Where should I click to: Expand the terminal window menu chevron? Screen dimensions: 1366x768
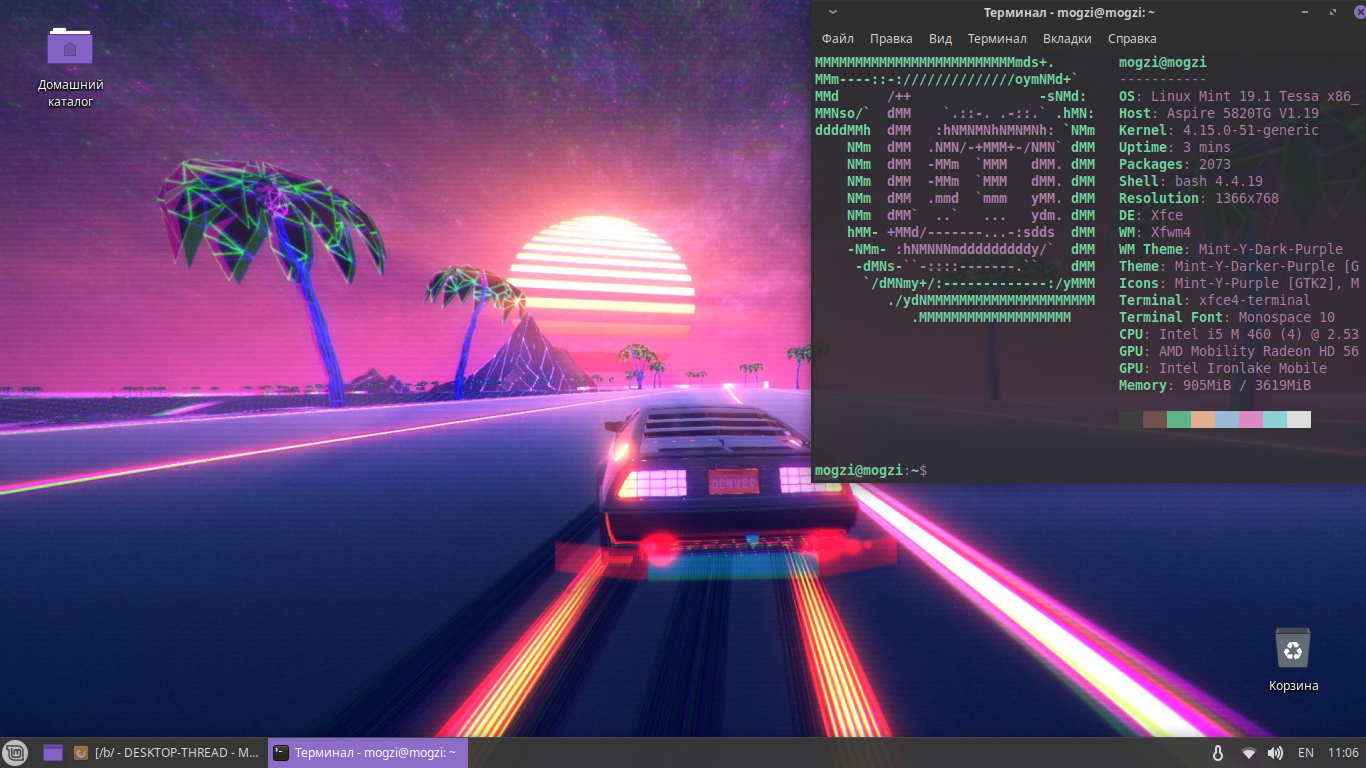point(832,12)
